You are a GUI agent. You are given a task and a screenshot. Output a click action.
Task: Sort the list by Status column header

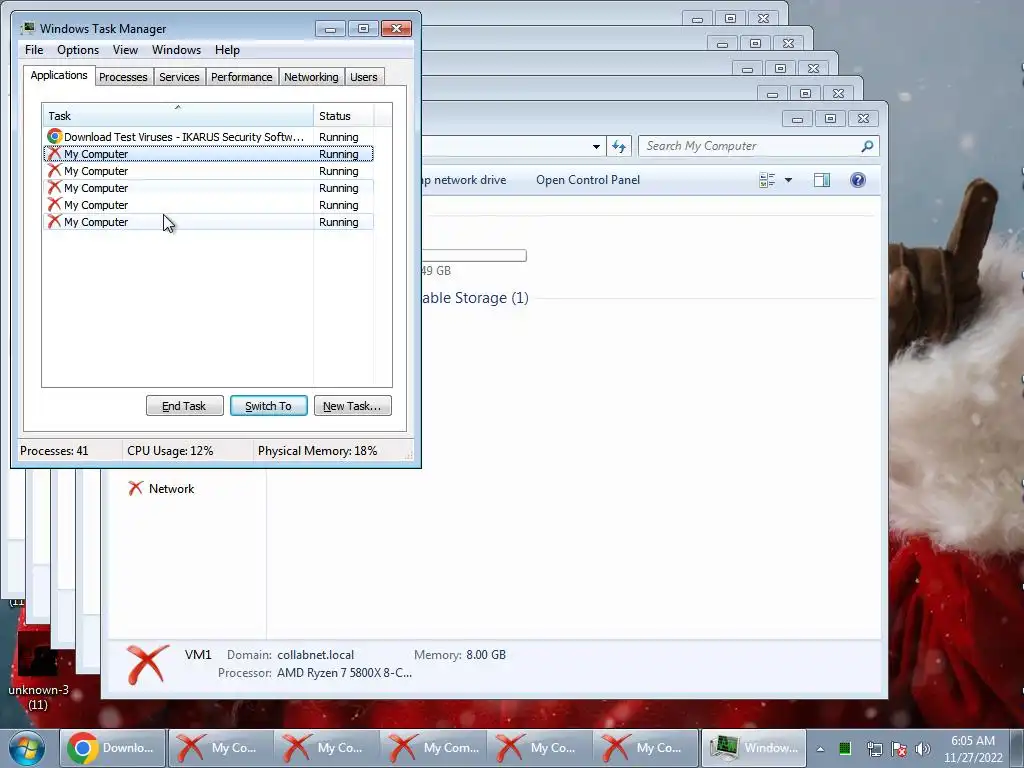coord(343,116)
